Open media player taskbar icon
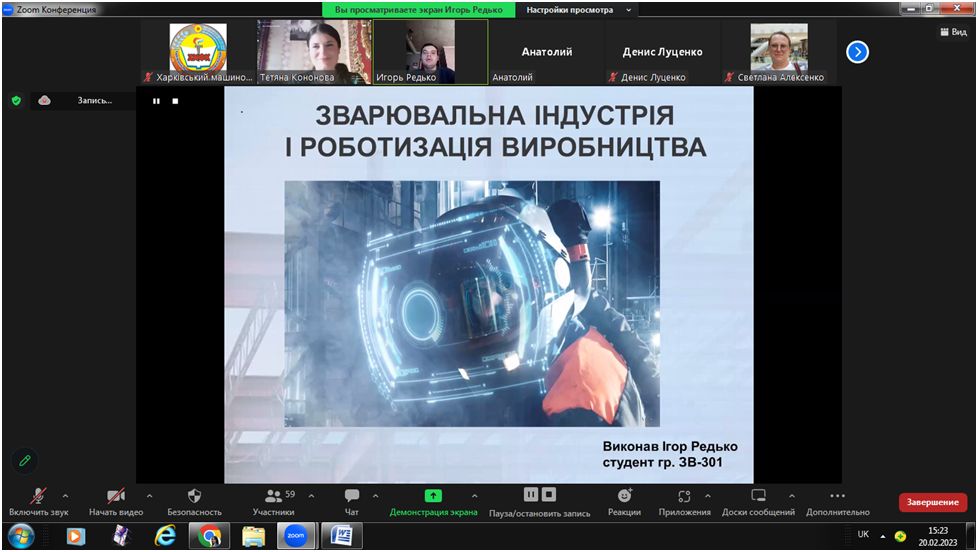 coord(75,536)
